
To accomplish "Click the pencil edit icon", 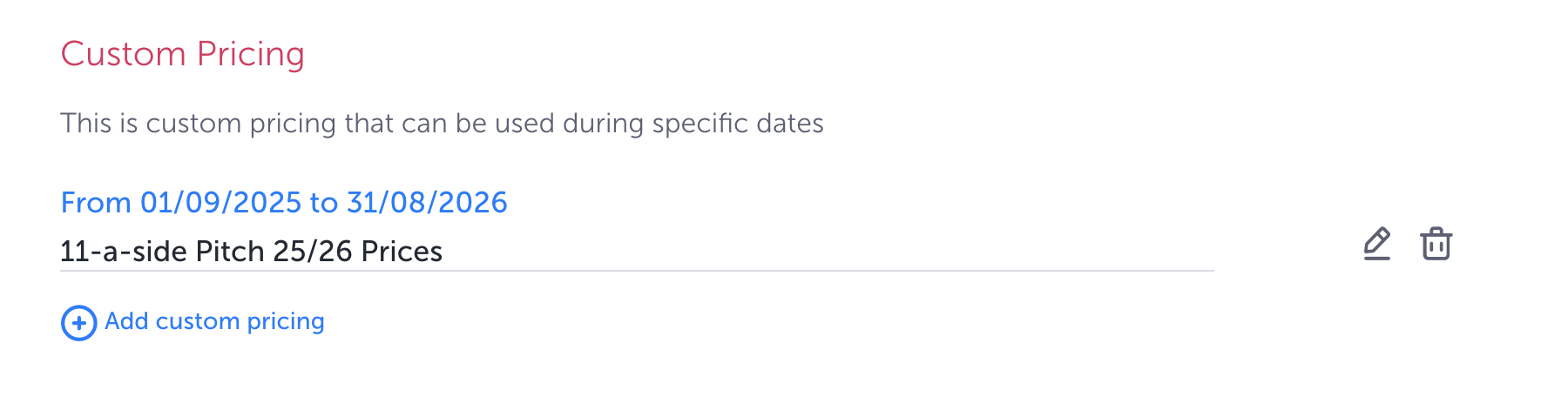I will (x=1376, y=244).
